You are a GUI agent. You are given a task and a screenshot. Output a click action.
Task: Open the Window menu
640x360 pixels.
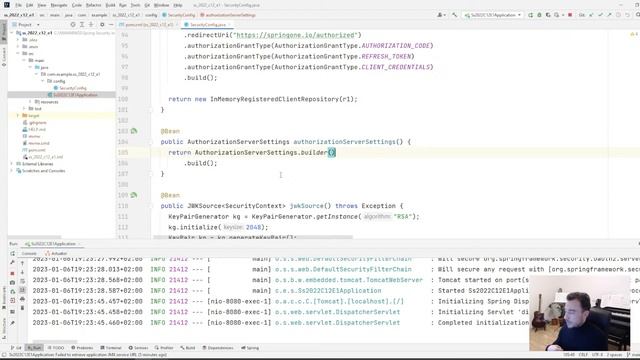pos(162,5)
